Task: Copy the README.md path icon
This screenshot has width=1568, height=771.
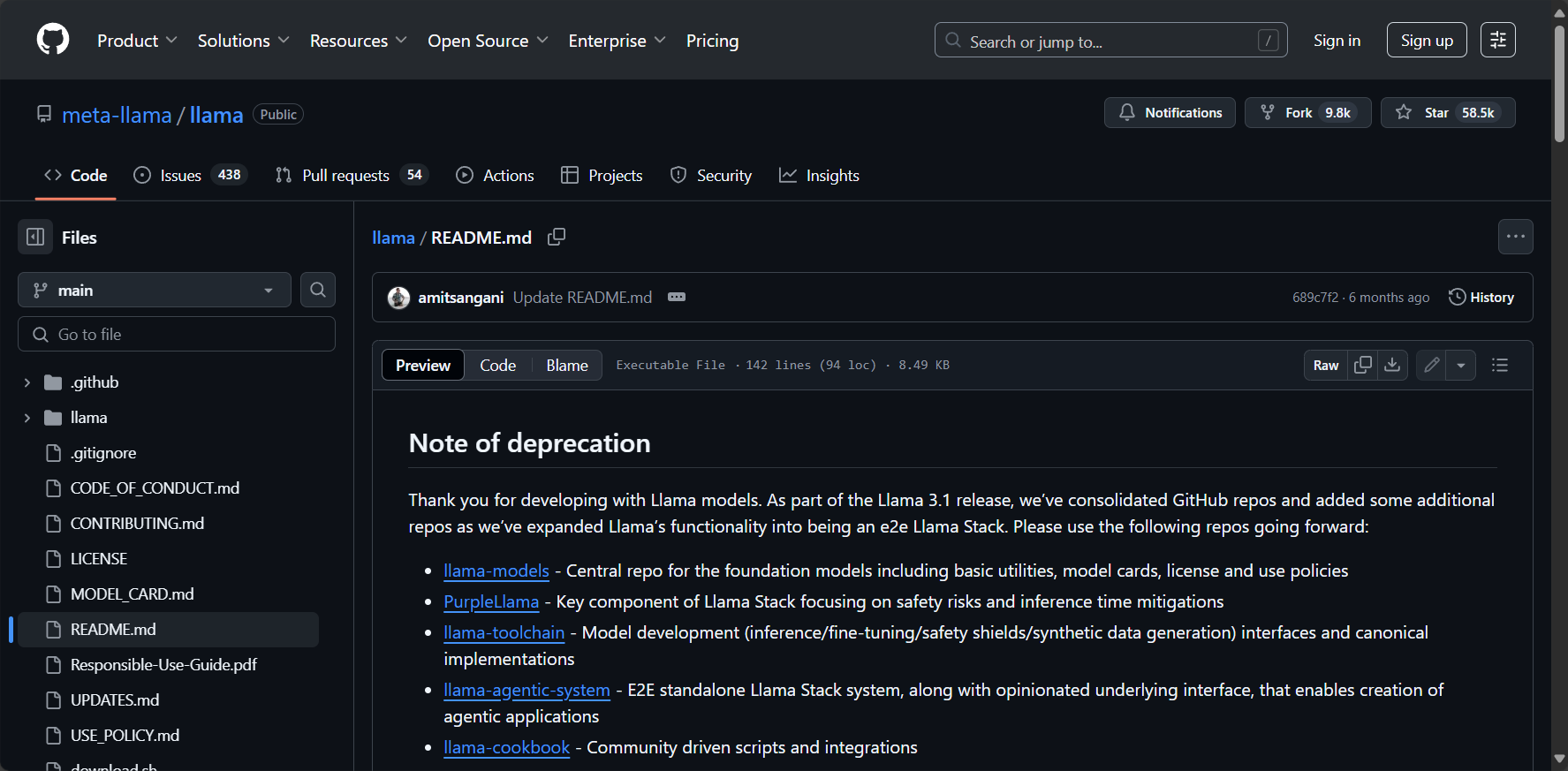Action: [557, 237]
